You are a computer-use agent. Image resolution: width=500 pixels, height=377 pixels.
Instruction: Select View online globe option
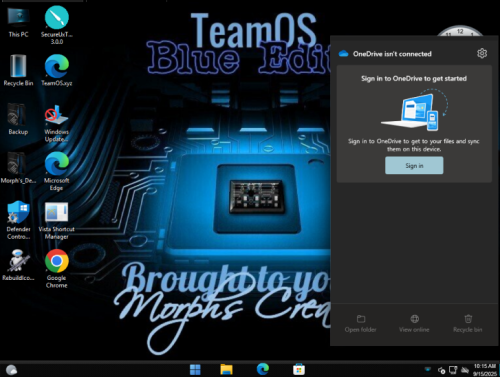pos(414,324)
